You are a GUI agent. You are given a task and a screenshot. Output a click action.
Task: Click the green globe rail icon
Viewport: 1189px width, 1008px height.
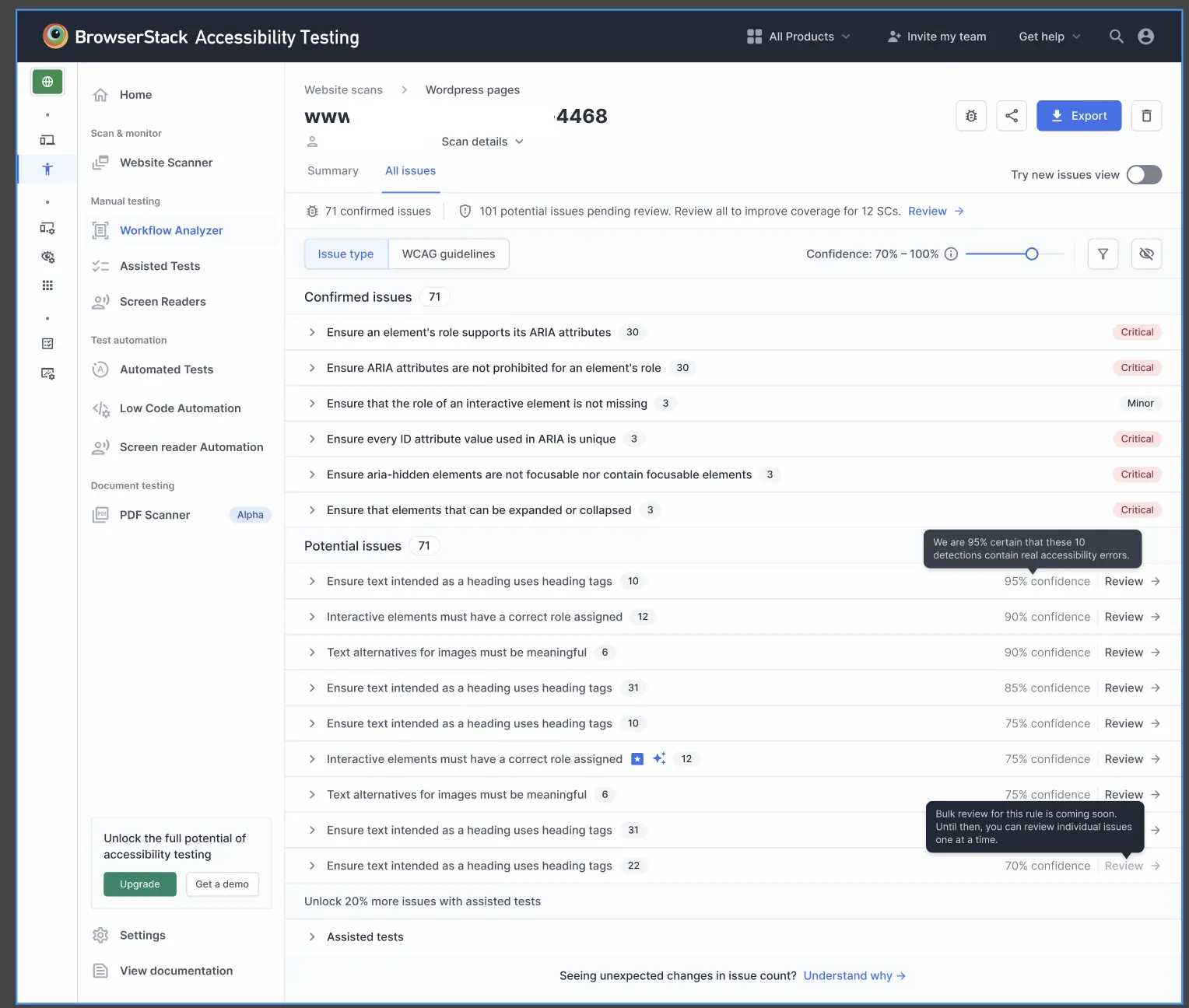point(47,82)
